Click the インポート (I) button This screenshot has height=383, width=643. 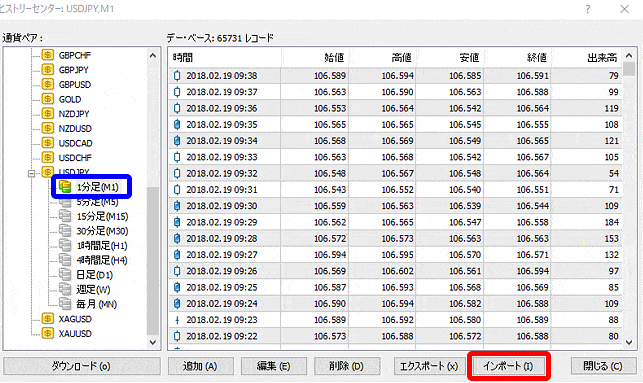click(508, 366)
